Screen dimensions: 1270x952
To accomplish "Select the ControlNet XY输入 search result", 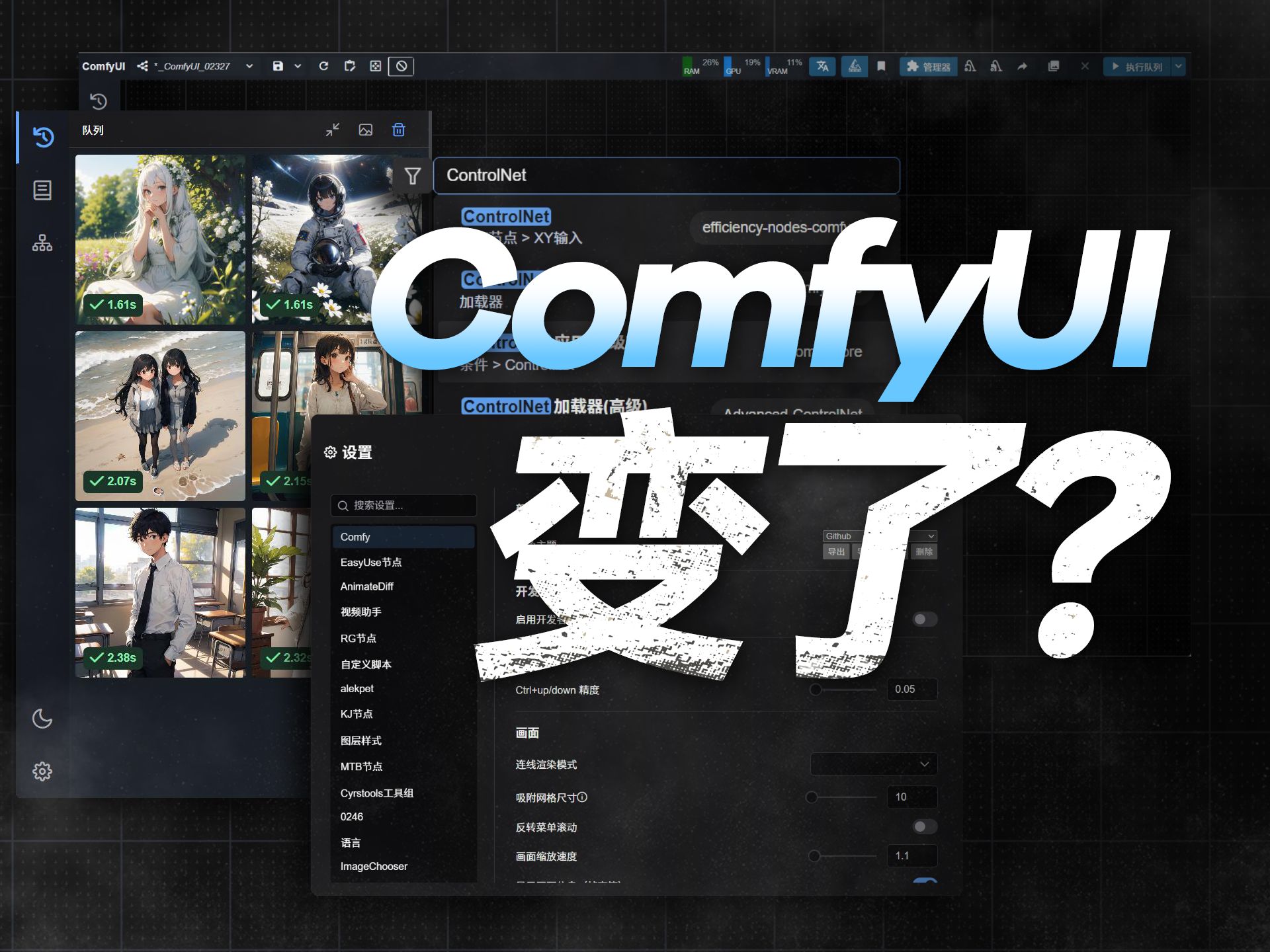I will (668, 227).
